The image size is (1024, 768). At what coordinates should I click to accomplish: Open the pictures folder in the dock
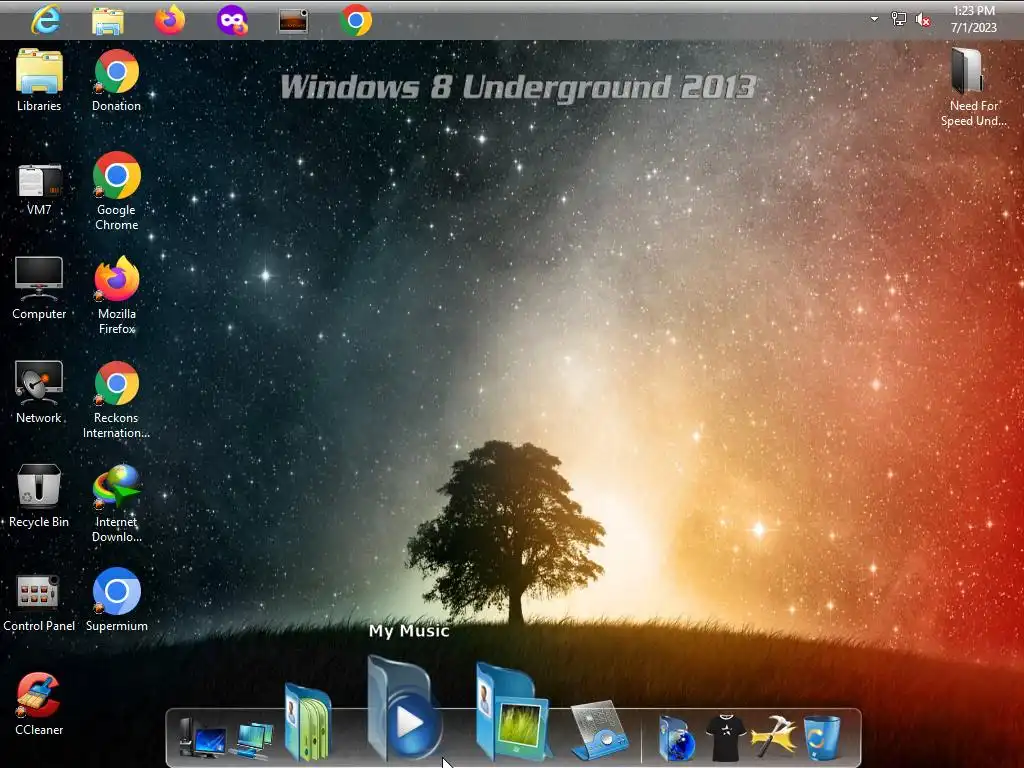(x=513, y=712)
